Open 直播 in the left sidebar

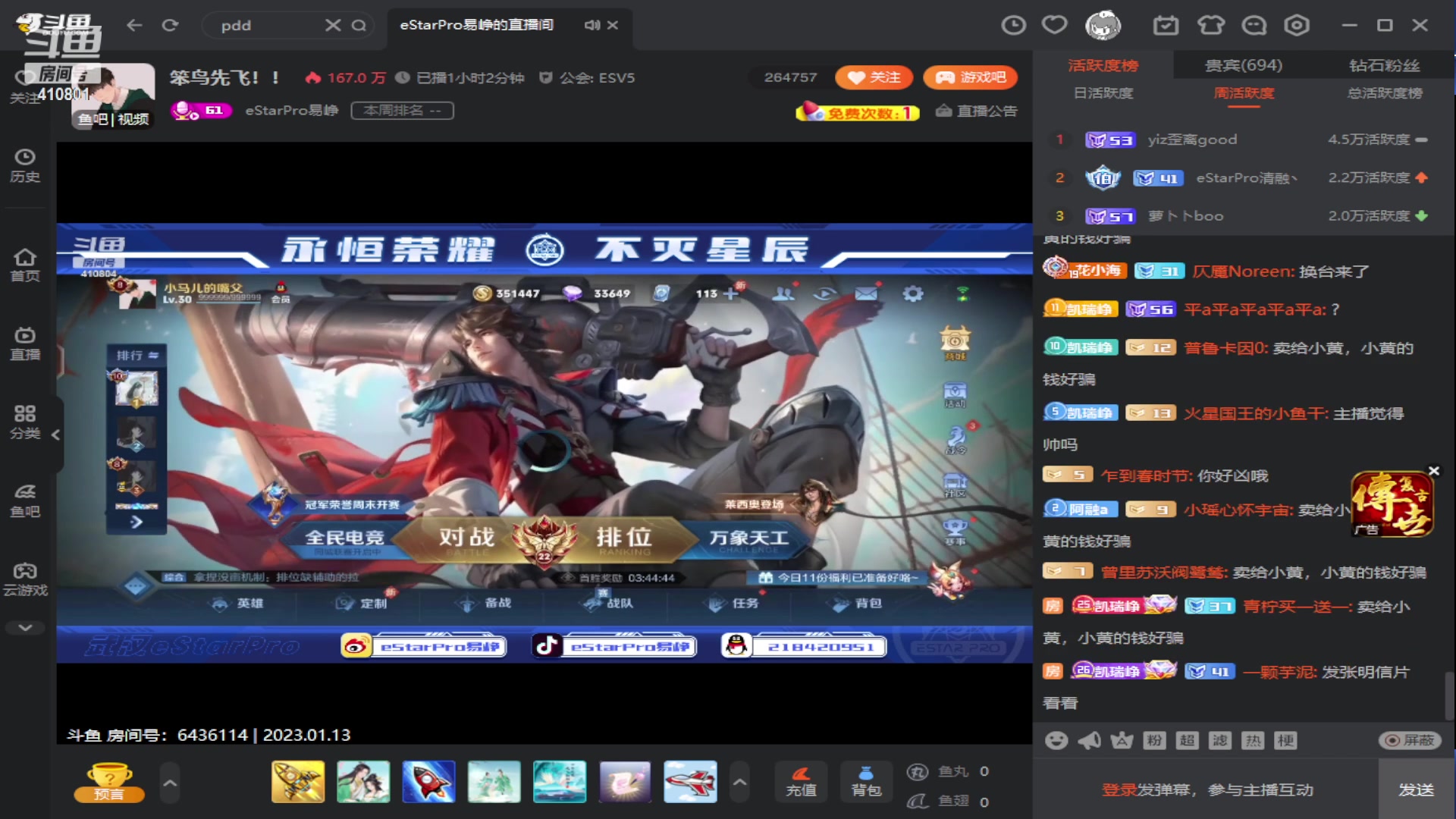tap(25, 344)
